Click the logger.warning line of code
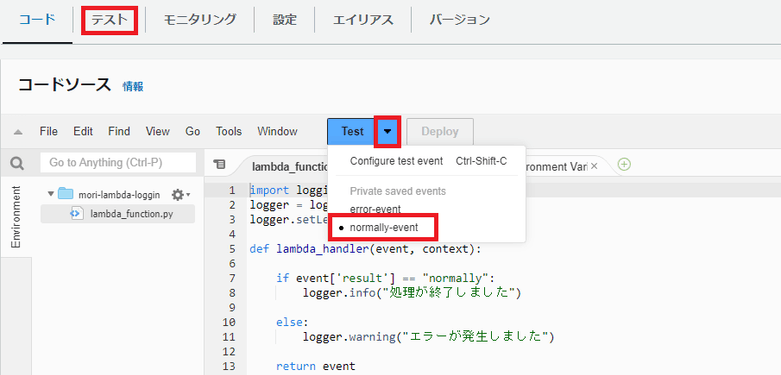Viewport: 781px width, 375px height. (x=428, y=337)
